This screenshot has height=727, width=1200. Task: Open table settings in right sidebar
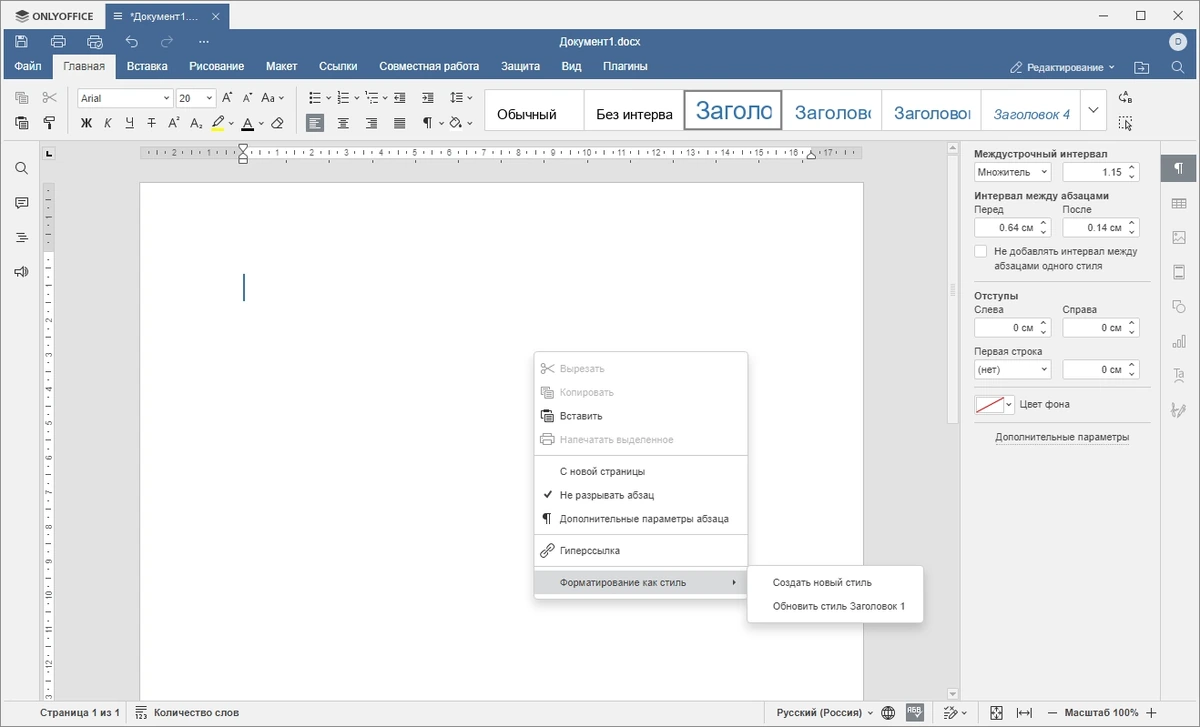1179,203
